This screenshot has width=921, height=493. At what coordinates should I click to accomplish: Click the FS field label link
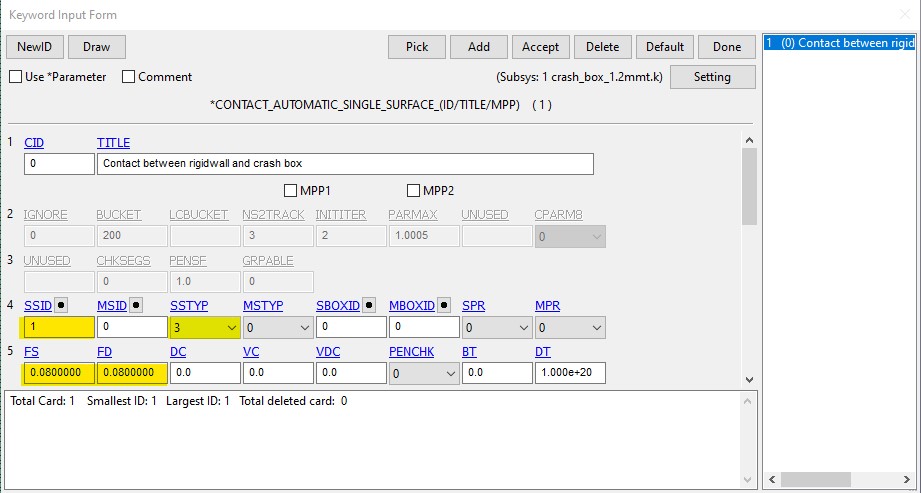click(31, 351)
